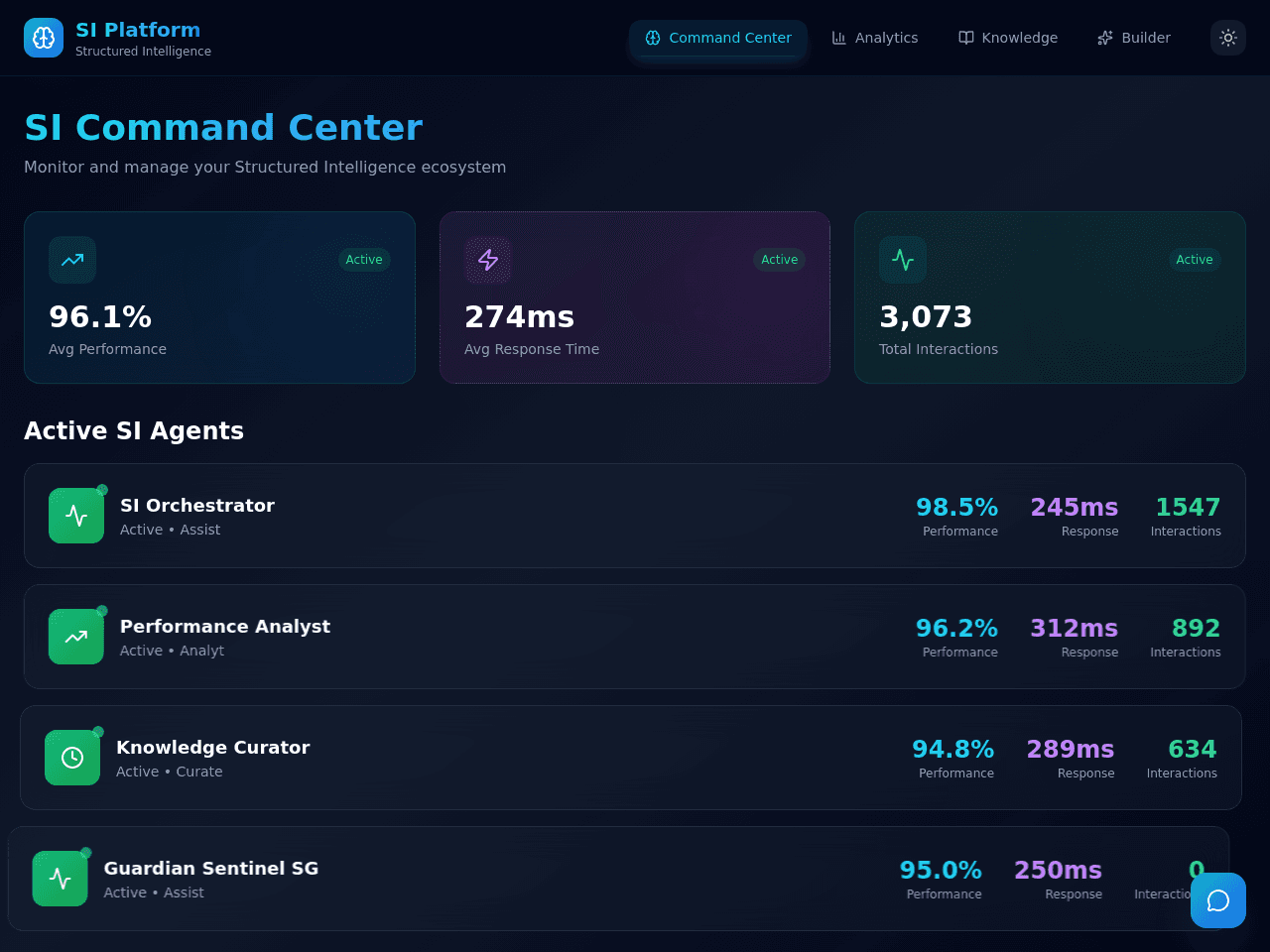This screenshot has width=1270, height=952.
Task: Click the Guardian Sentinel SG pulse icon
Action: pos(61,879)
